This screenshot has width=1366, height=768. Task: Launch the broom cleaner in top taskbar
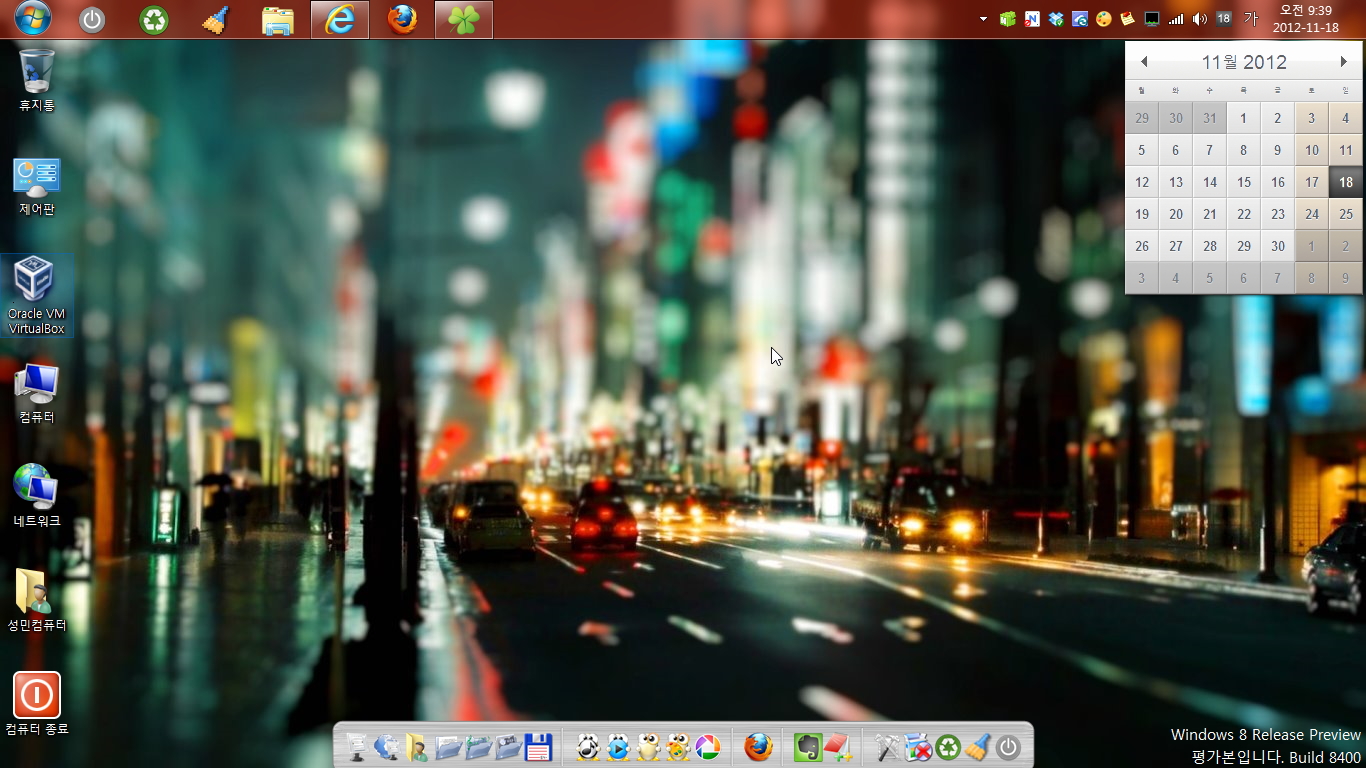pyautogui.click(x=215, y=19)
